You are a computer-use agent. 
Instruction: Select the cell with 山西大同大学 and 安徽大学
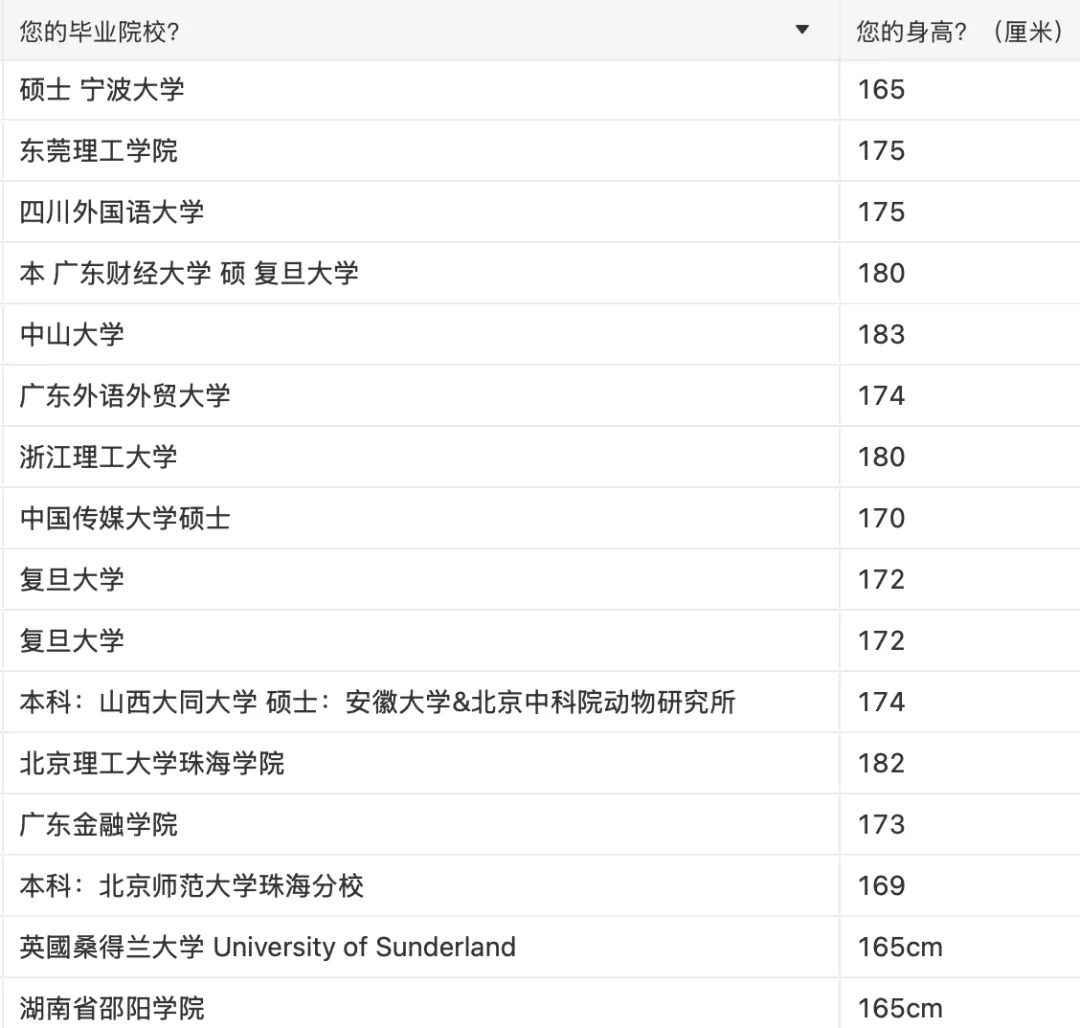421,702
